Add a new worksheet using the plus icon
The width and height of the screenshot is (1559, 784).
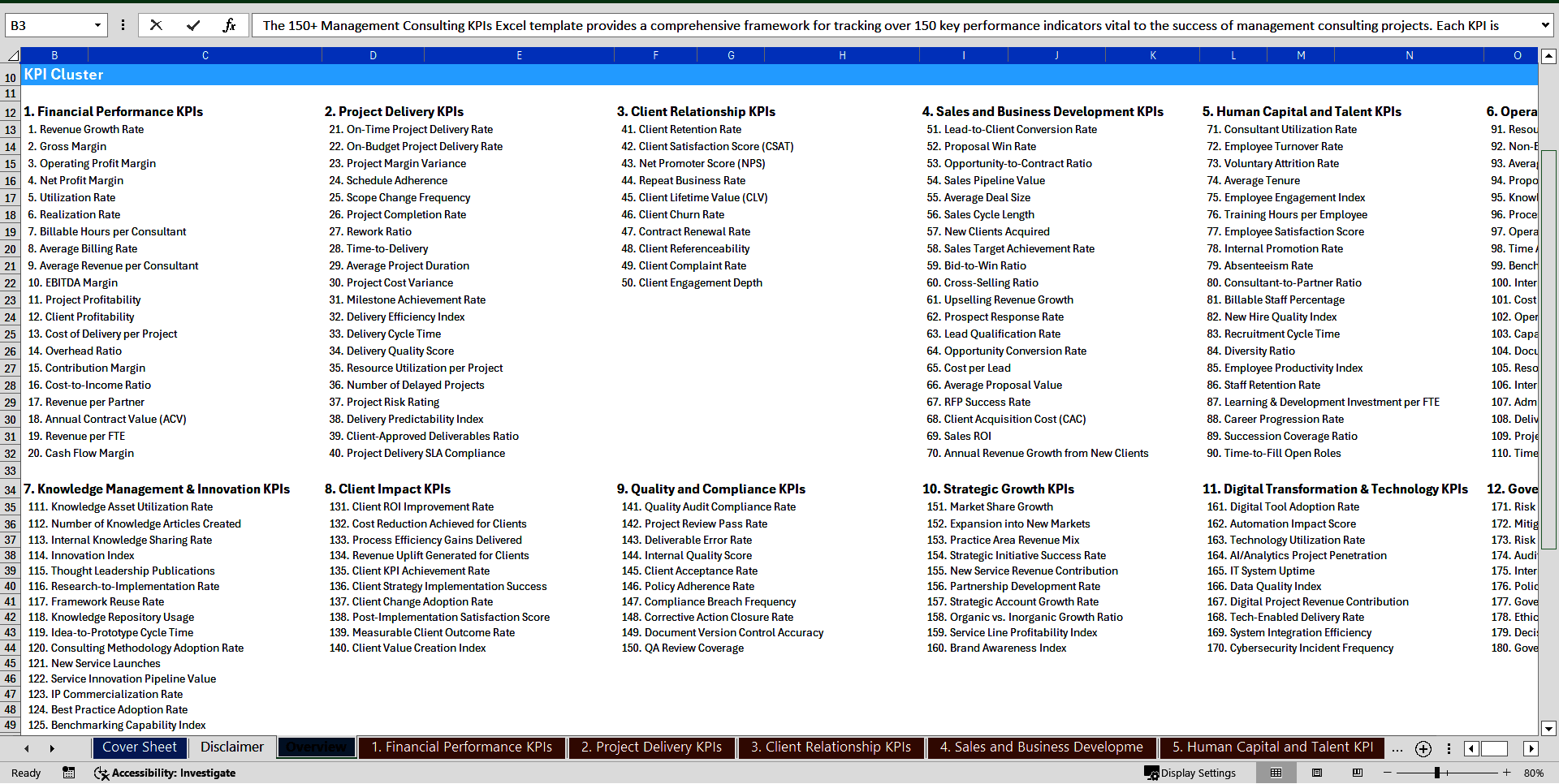pyautogui.click(x=1423, y=748)
